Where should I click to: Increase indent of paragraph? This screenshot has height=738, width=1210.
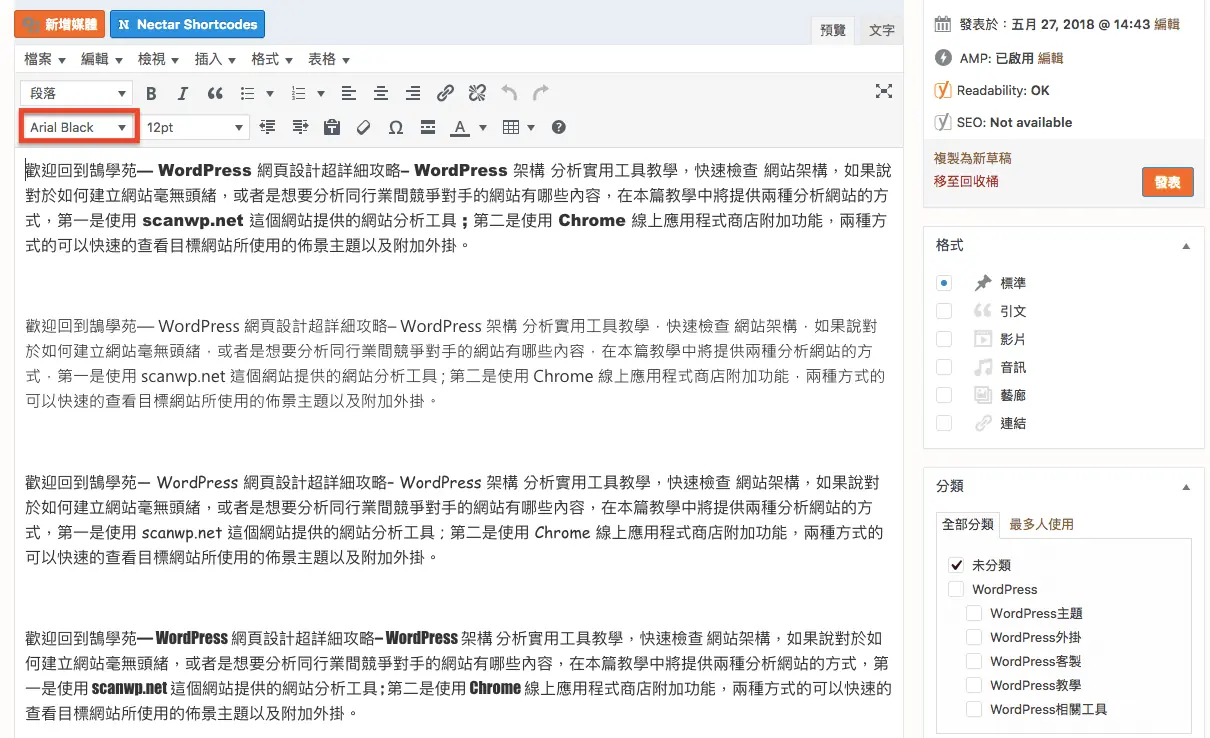click(x=299, y=127)
